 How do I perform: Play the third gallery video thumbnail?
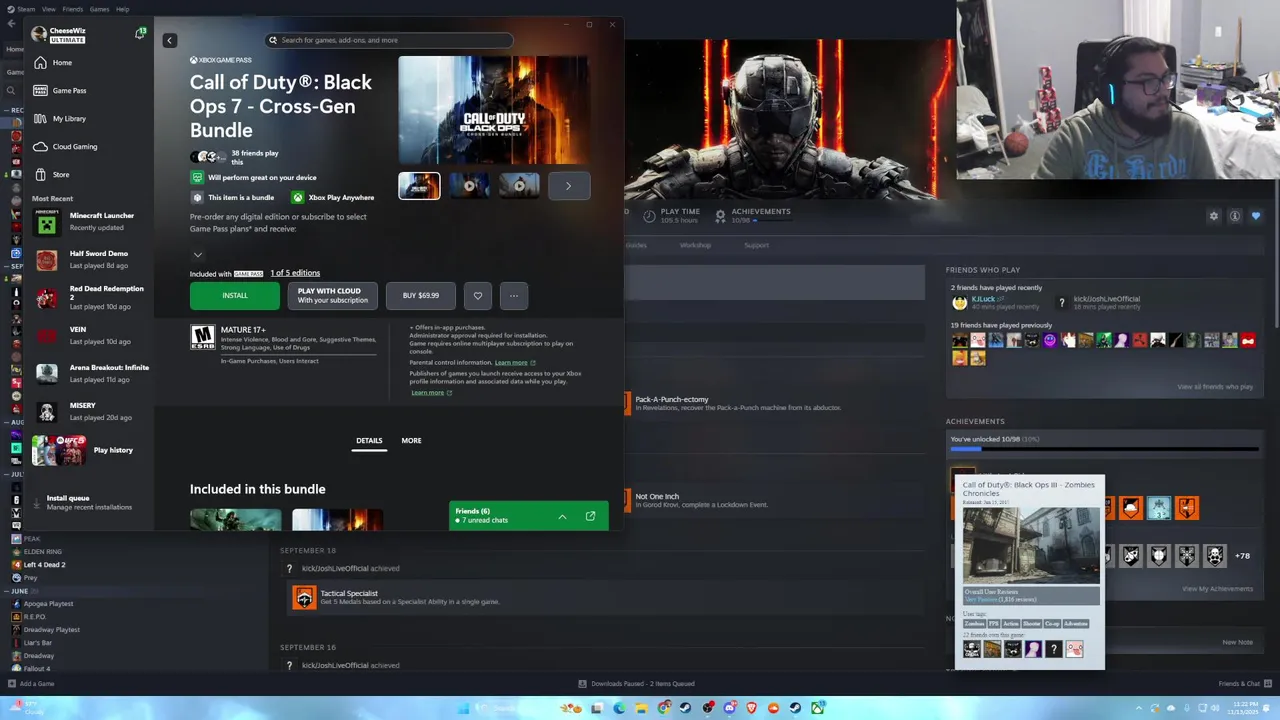pos(519,185)
